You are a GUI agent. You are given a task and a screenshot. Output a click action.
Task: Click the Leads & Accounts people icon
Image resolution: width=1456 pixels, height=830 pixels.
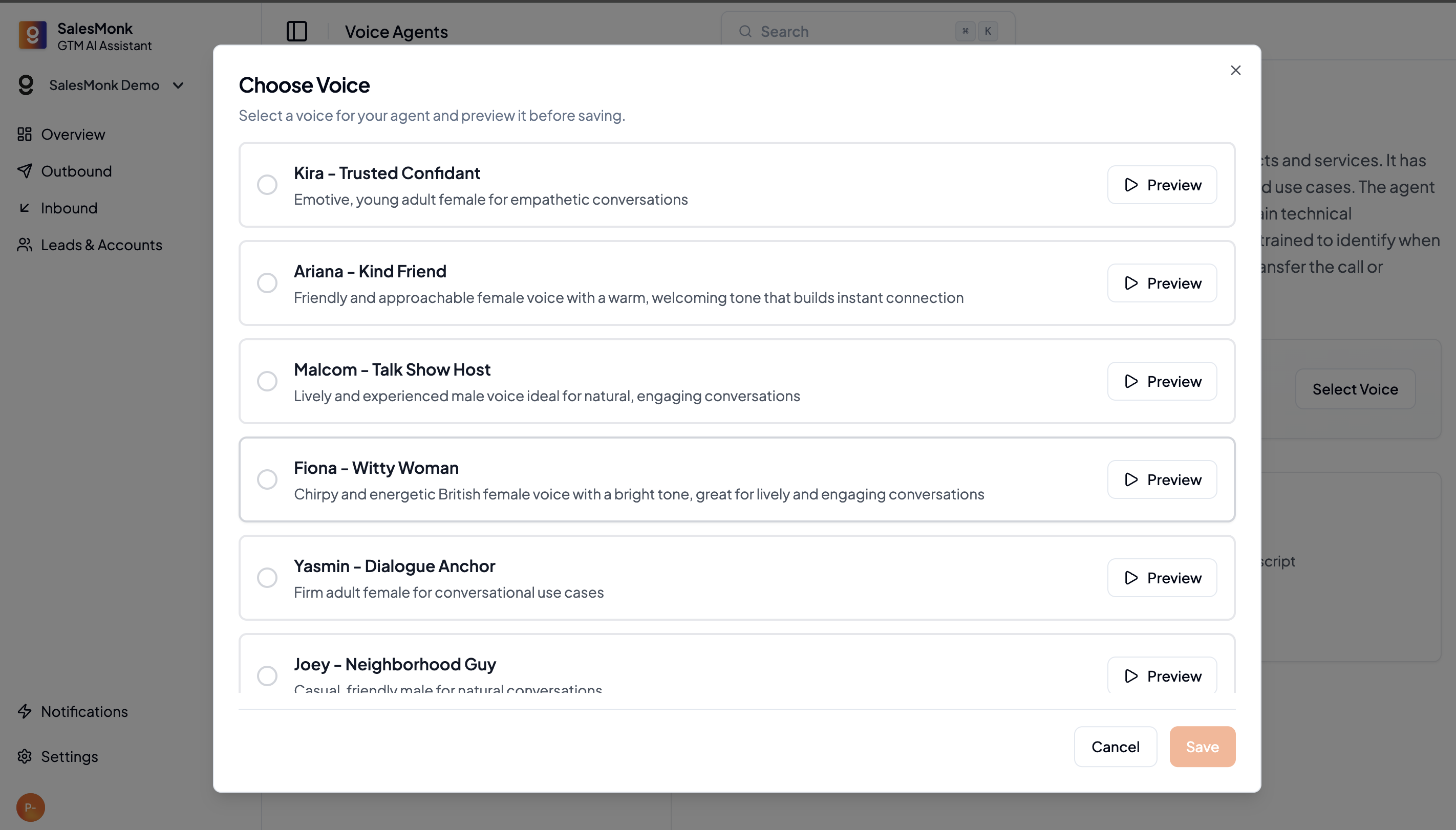click(25, 245)
